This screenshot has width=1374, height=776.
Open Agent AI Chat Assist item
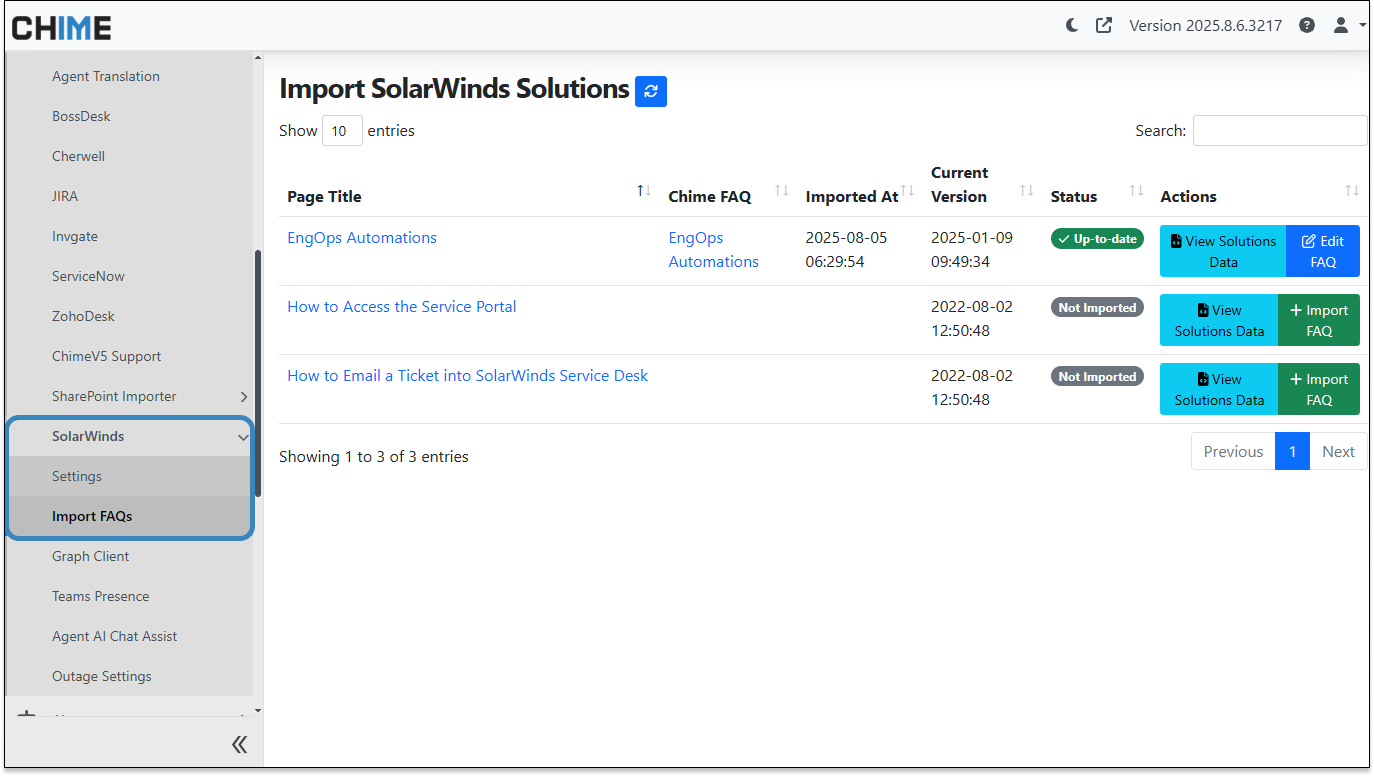click(x=114, y=636)
